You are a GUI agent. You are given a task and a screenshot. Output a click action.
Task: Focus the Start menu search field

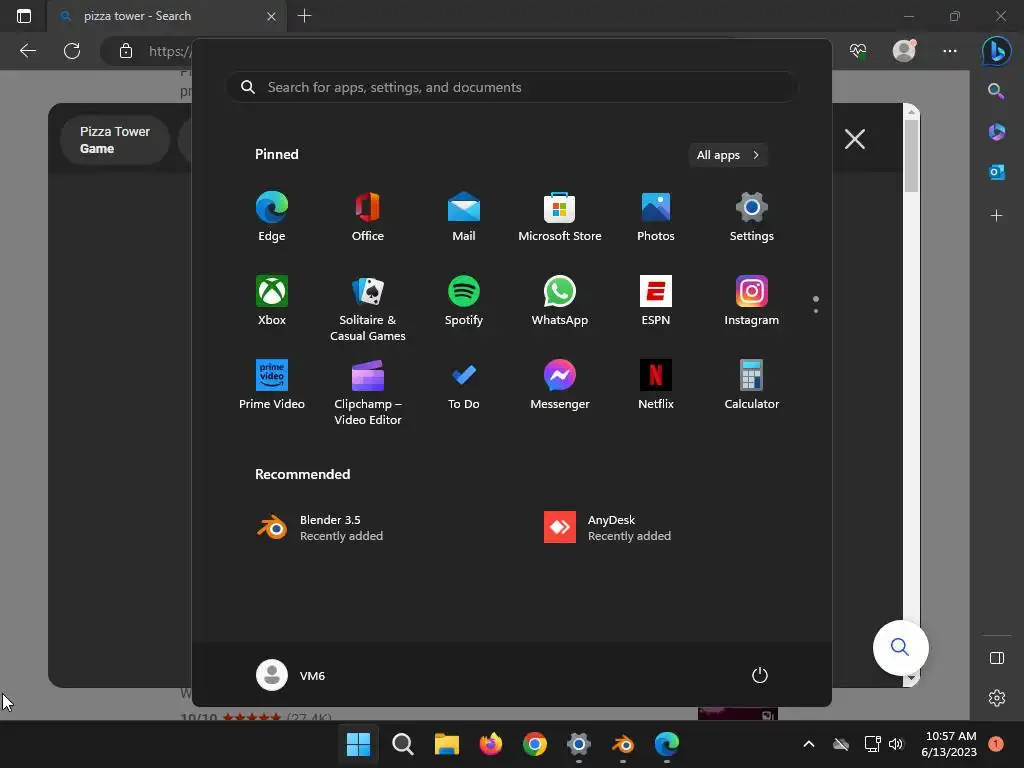pos(512,87)
